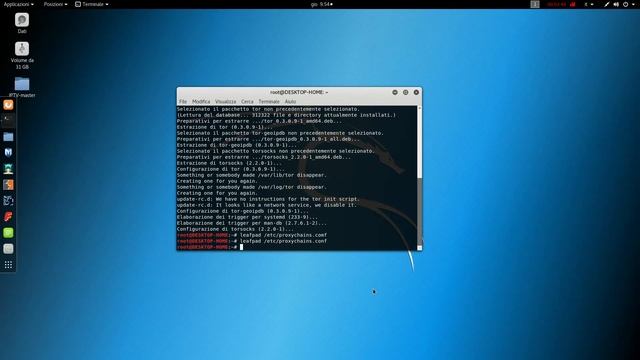Open the power system menu
The width and height of the screenshot is (640, 360).
point(628,4)
